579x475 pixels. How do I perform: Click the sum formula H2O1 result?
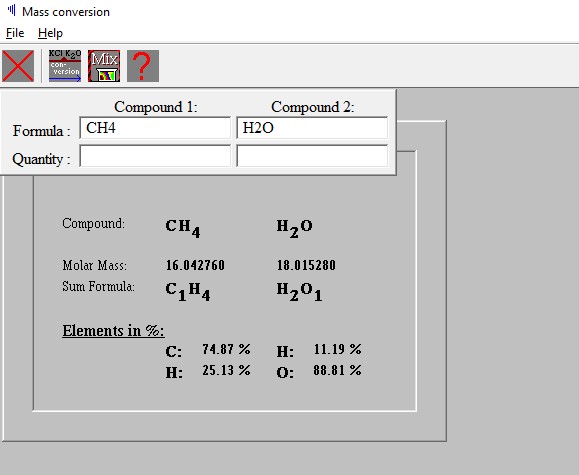click(x=299, y=291)
